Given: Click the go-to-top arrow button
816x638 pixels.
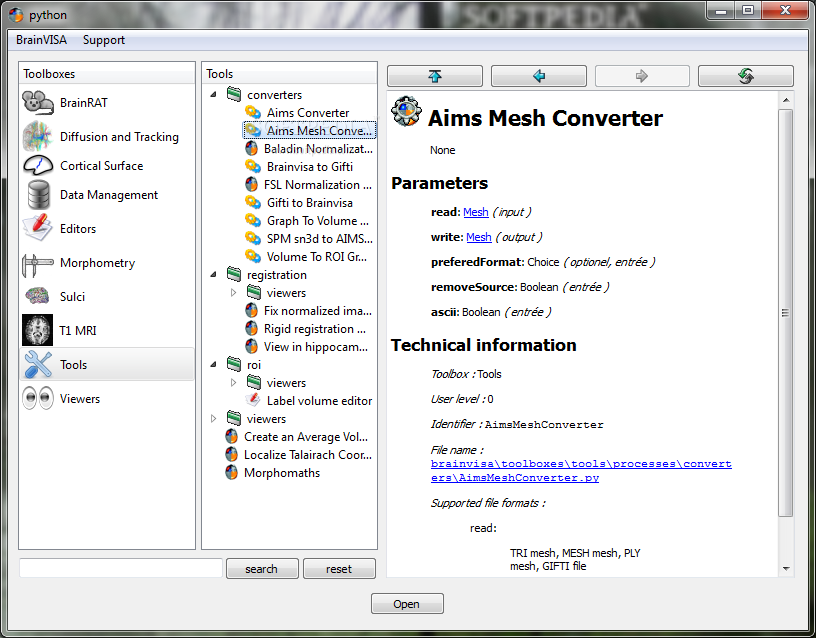Looking at the screenshot, I should pyautogui.click(x=435, y=76).
